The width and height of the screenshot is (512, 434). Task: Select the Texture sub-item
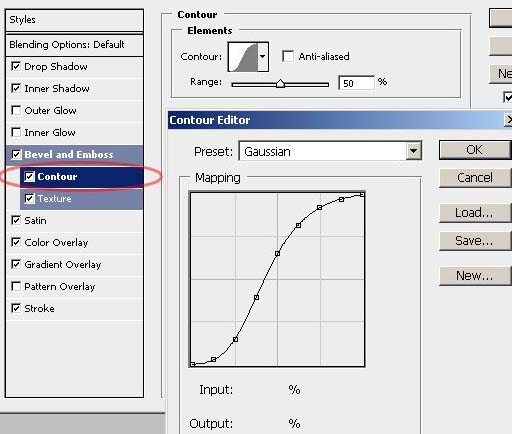coord(81,199)
